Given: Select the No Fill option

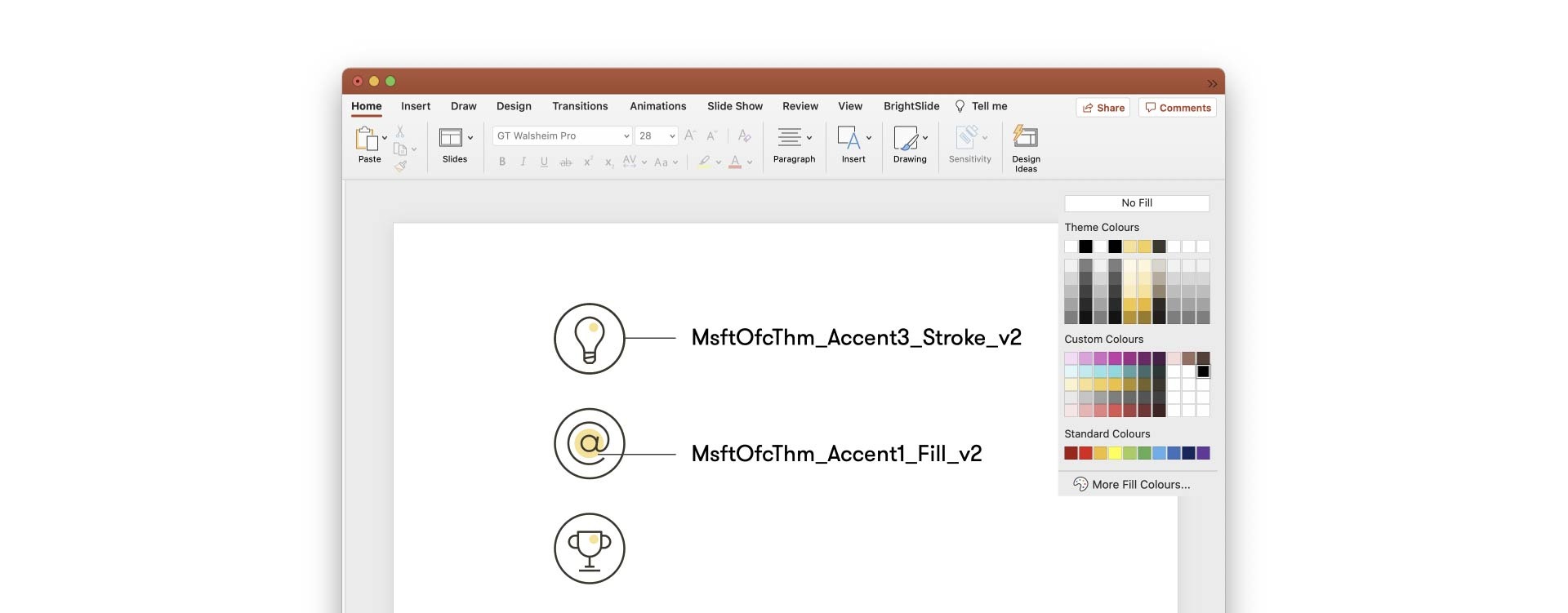Looking at the screenshot, I should click(x=1137, y=203).
